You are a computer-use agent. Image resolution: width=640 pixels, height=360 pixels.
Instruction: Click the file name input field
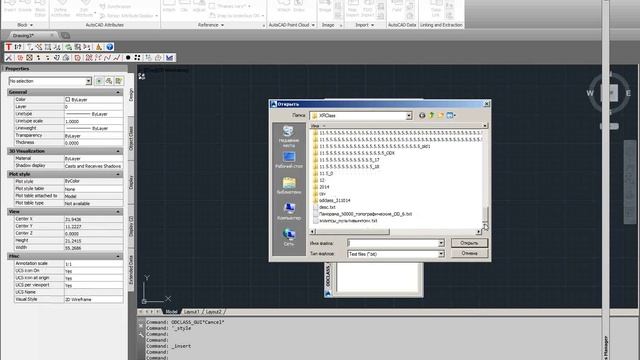tap(392, 243)
